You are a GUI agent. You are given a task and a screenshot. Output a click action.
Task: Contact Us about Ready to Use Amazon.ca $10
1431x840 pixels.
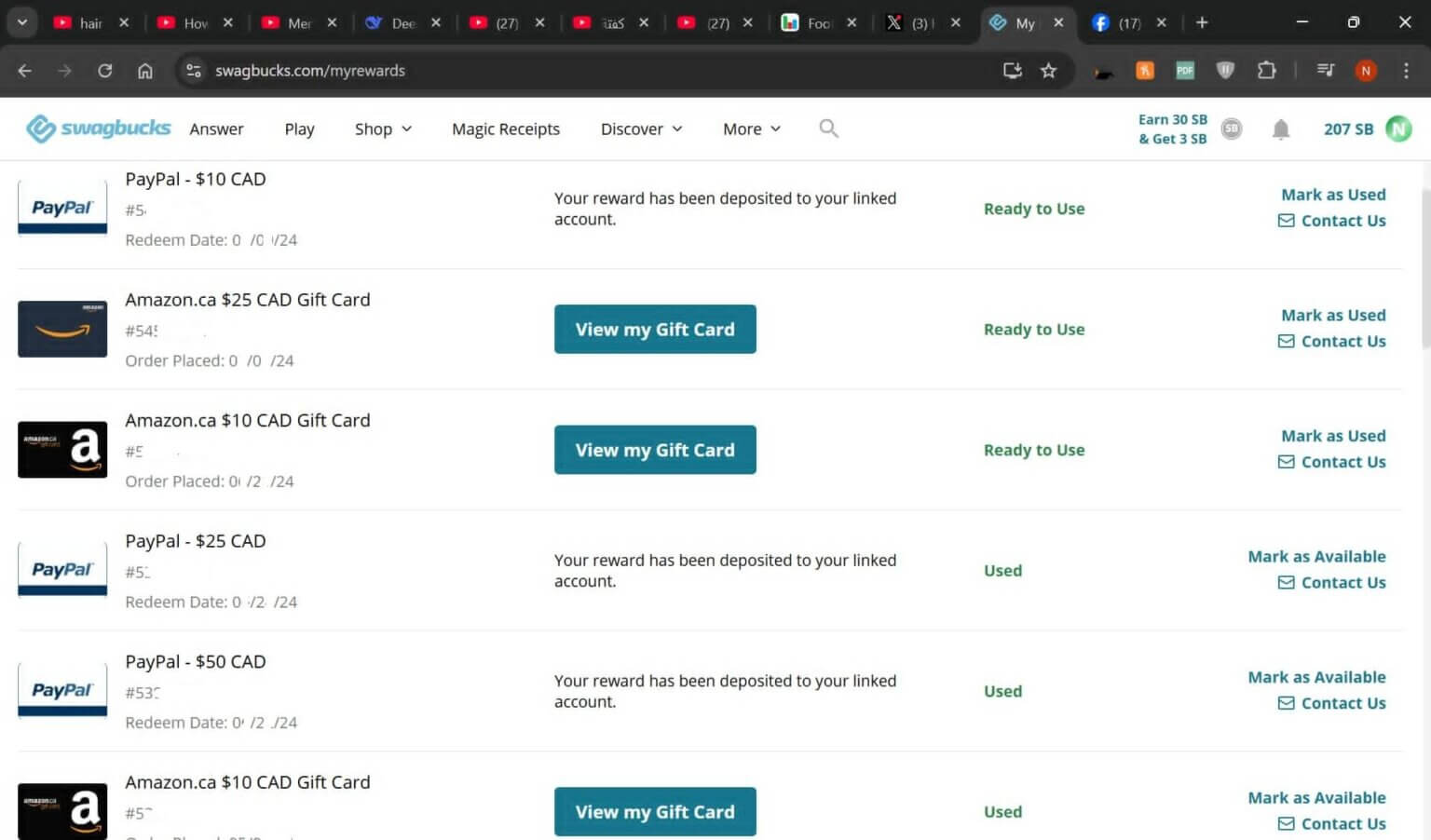[1332, 462]
